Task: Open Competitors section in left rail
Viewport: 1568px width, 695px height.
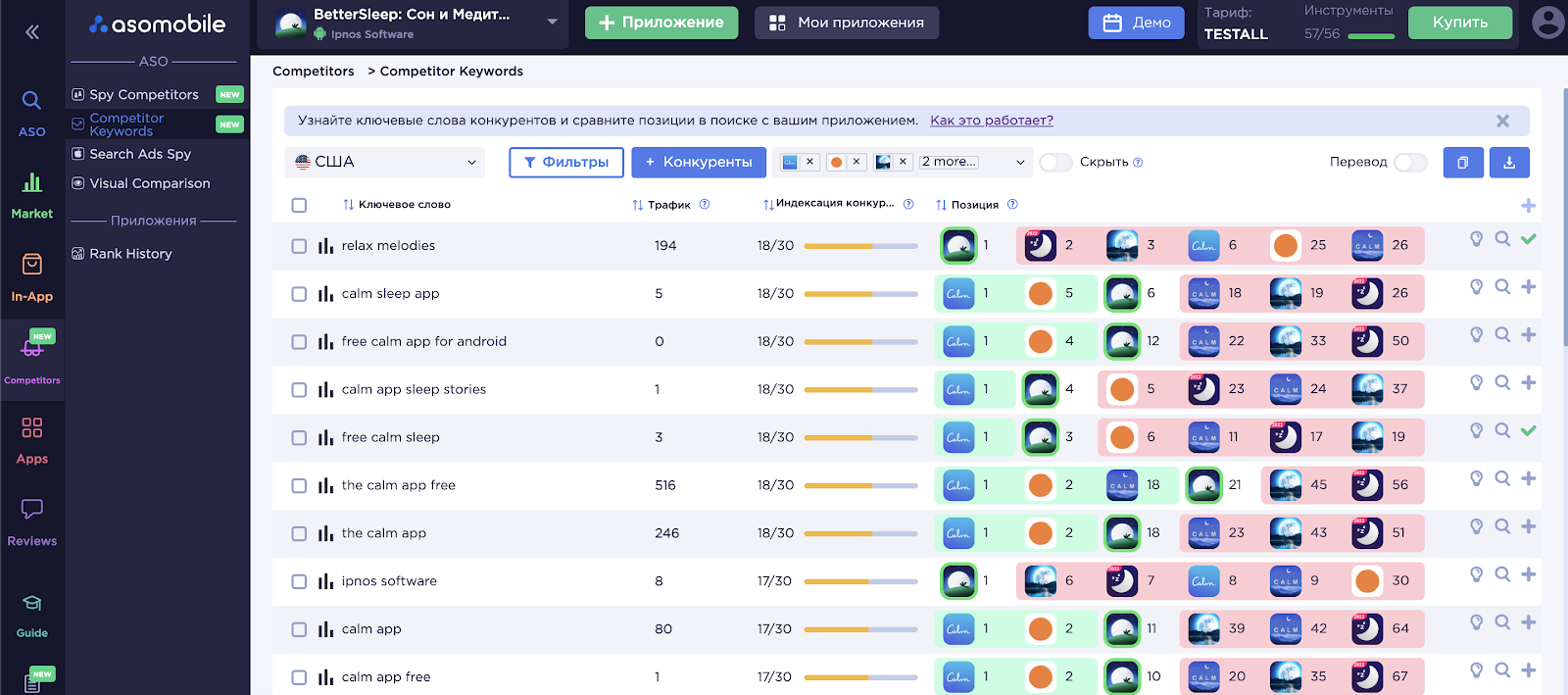Action: [x=32, y=359]
